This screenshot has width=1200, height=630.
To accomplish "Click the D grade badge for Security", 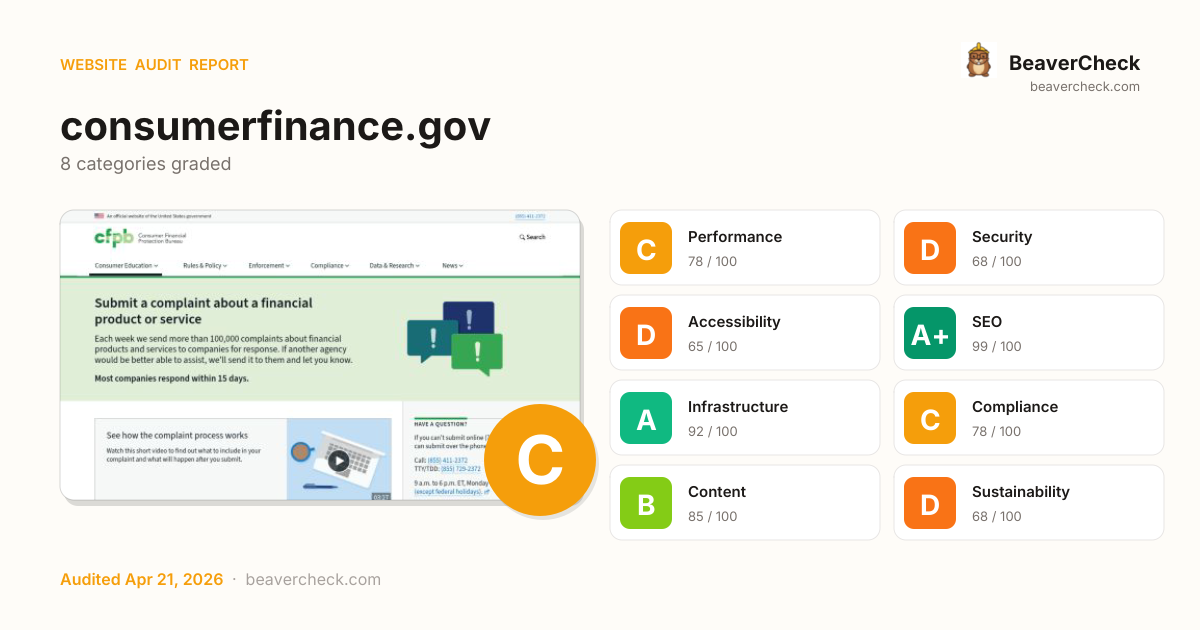I will pos(930,248).
